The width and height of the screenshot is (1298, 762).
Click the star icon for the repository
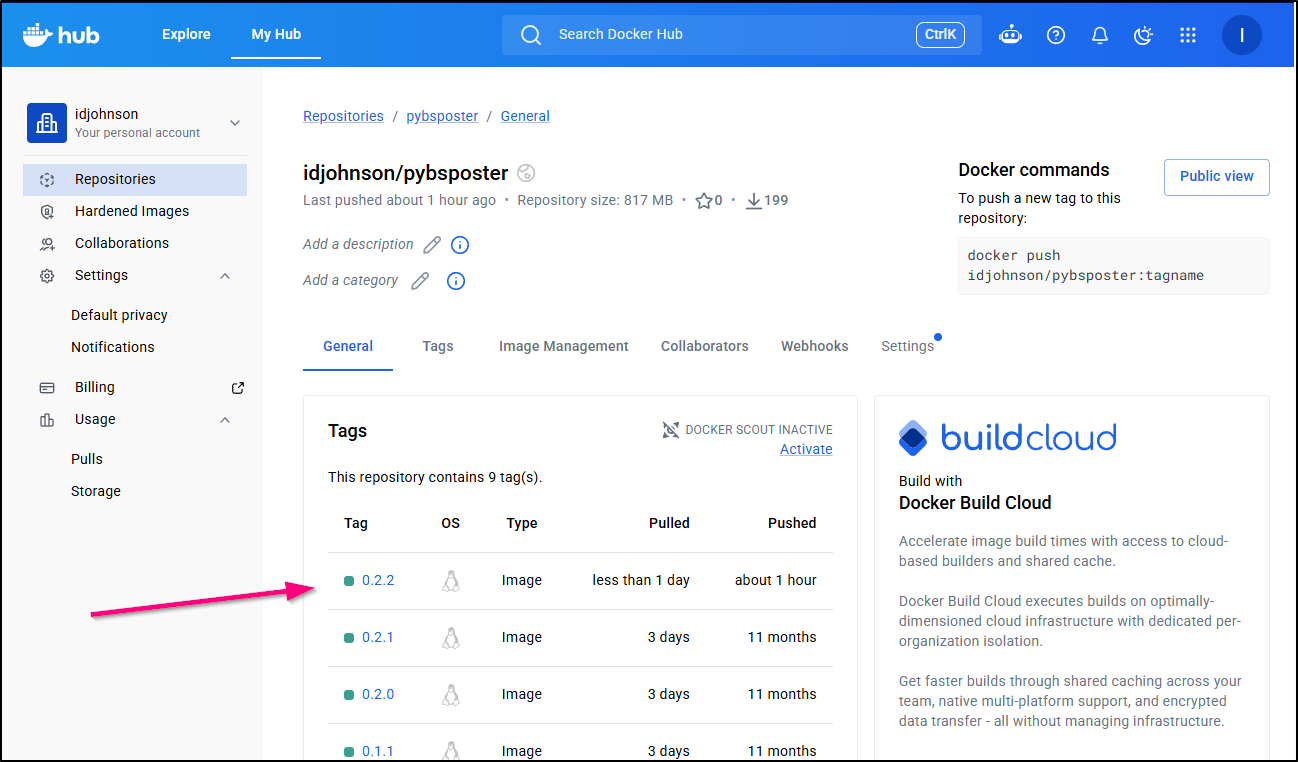(x=704, y=201)
